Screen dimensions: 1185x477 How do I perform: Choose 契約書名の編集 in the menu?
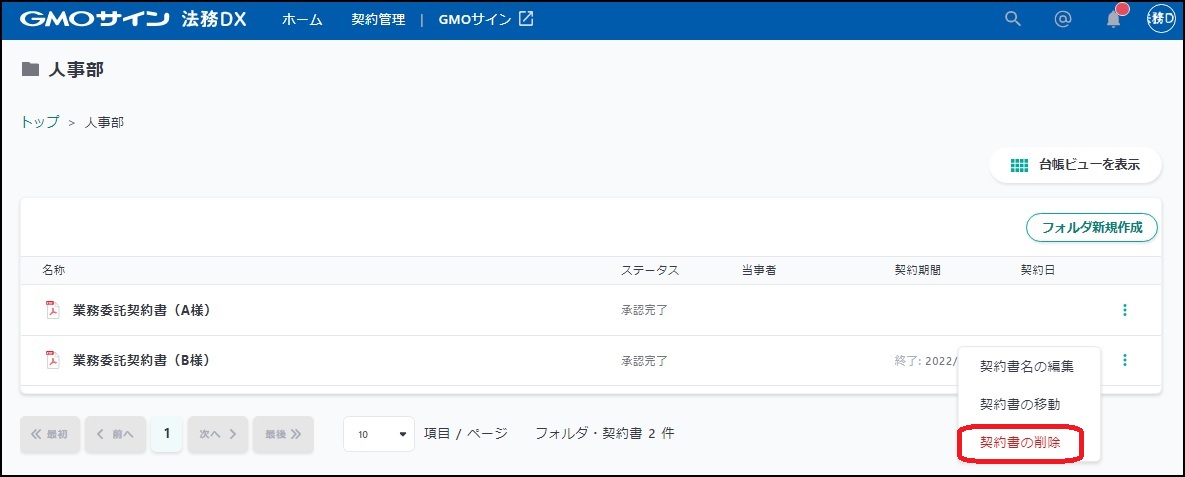click(1026, 367)
